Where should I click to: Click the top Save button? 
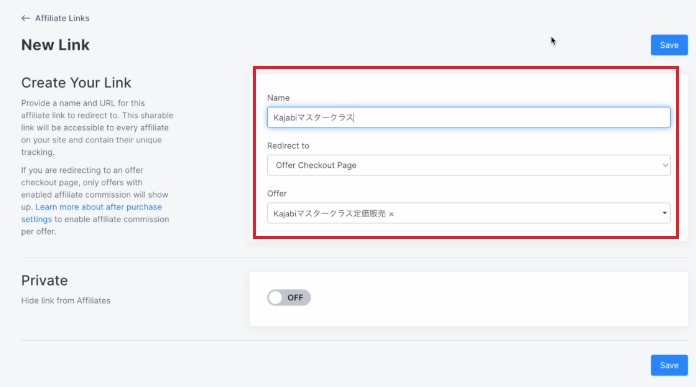669,45
